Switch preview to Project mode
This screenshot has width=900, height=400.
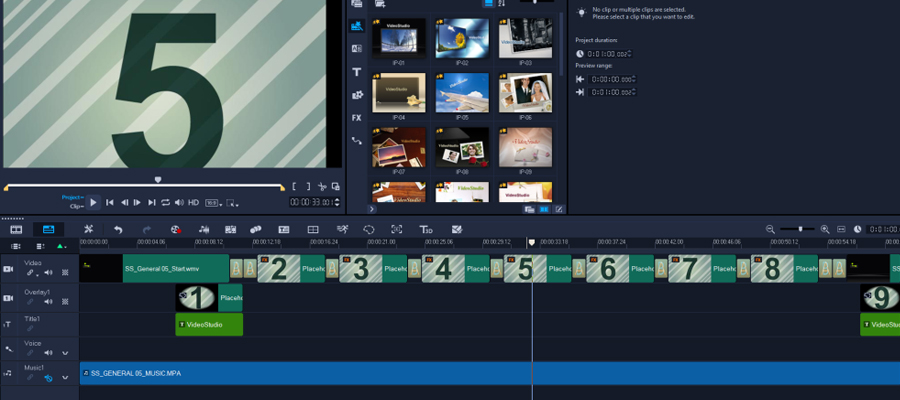pos(72,197)
